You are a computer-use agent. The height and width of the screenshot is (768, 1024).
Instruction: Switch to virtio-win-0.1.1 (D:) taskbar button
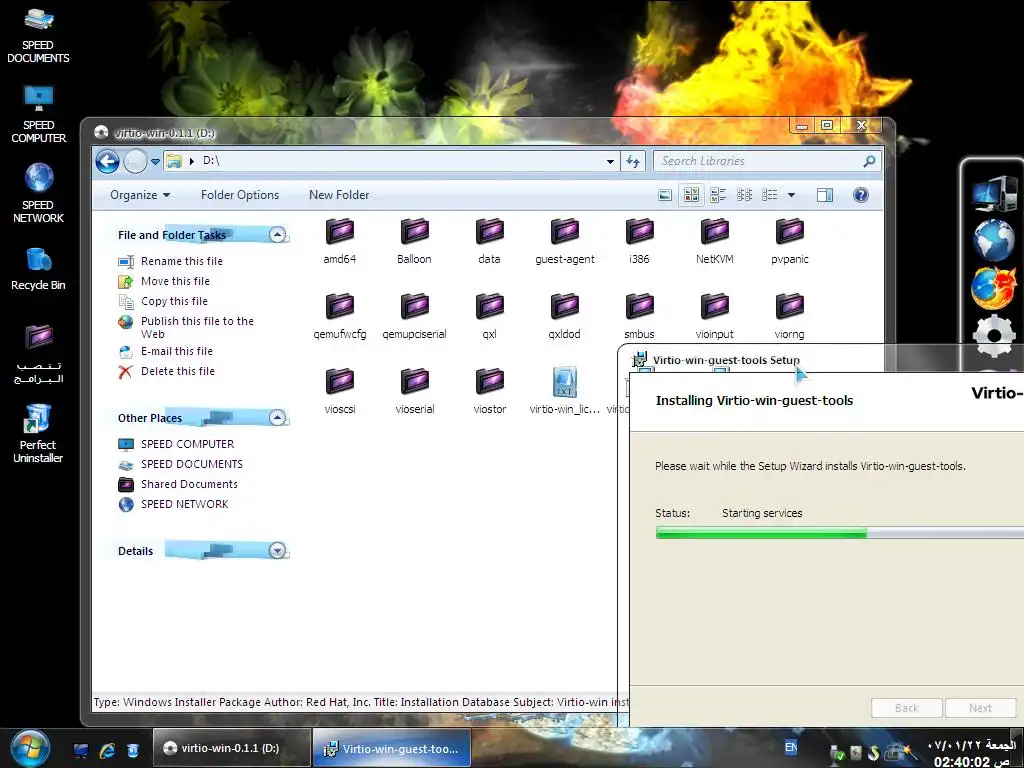tap(231, 748)
